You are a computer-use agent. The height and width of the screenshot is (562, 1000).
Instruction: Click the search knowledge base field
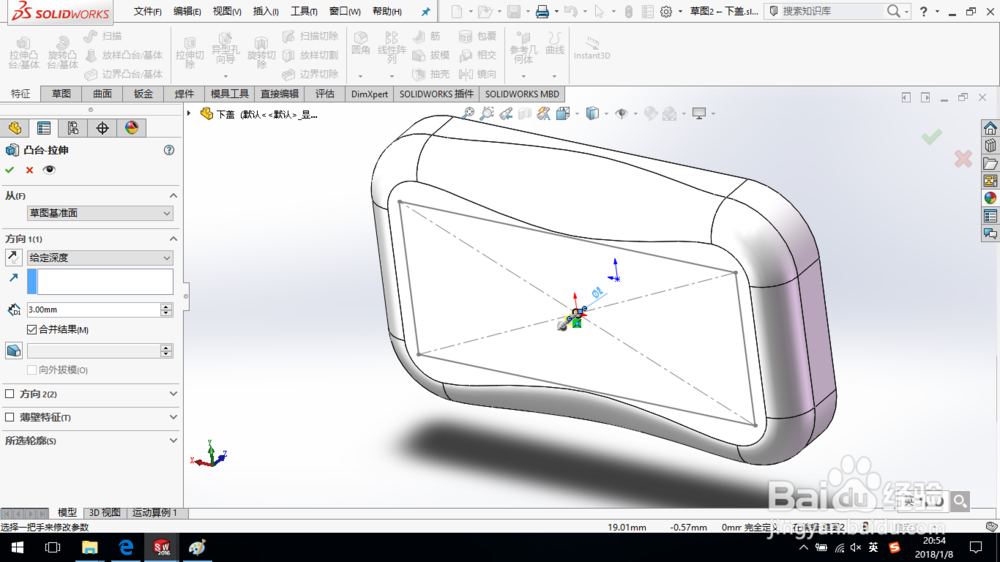tap(830, 11)
